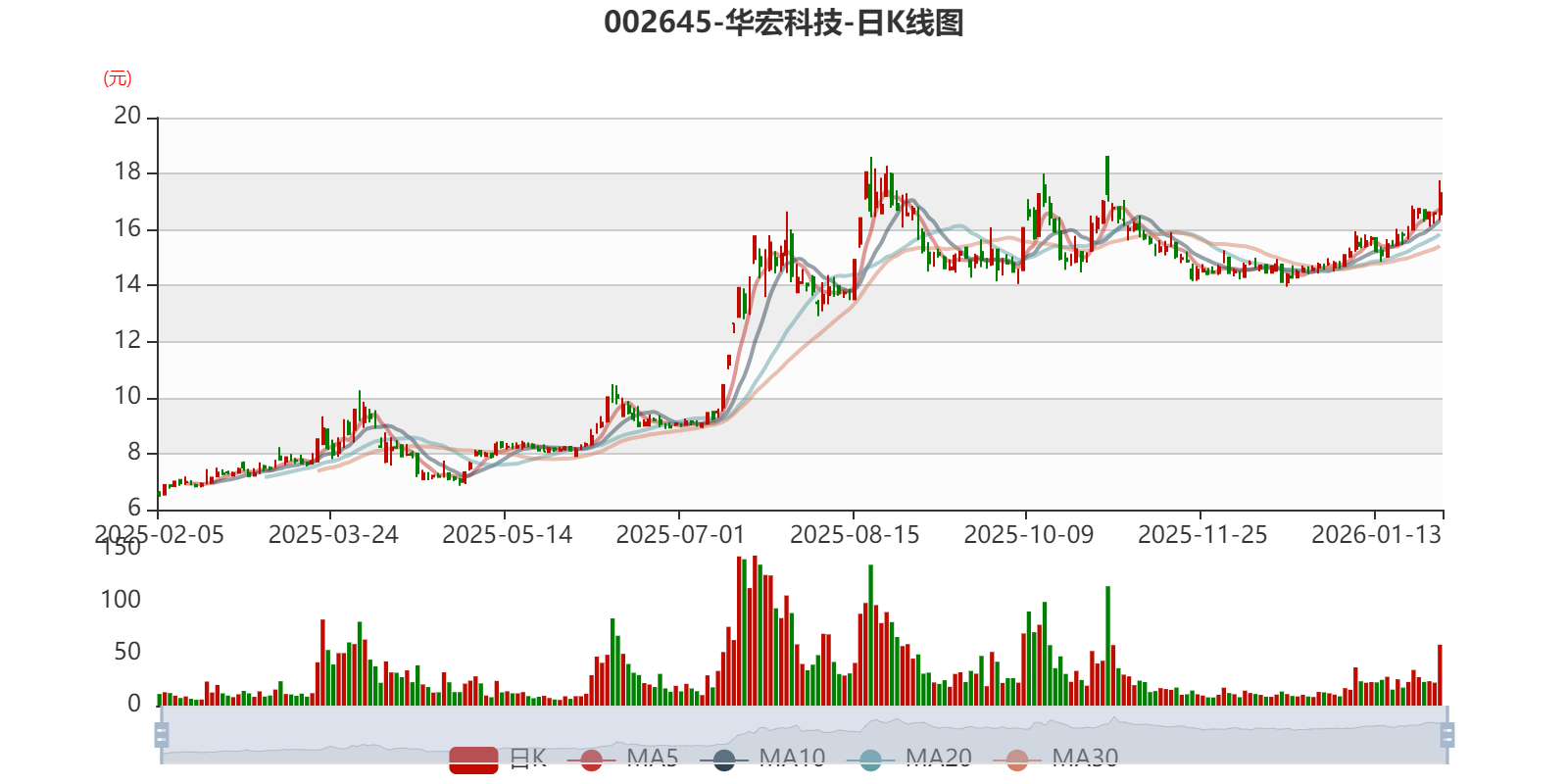
Task: Click the 10 price axis label
Action: (x=127, y=397)
